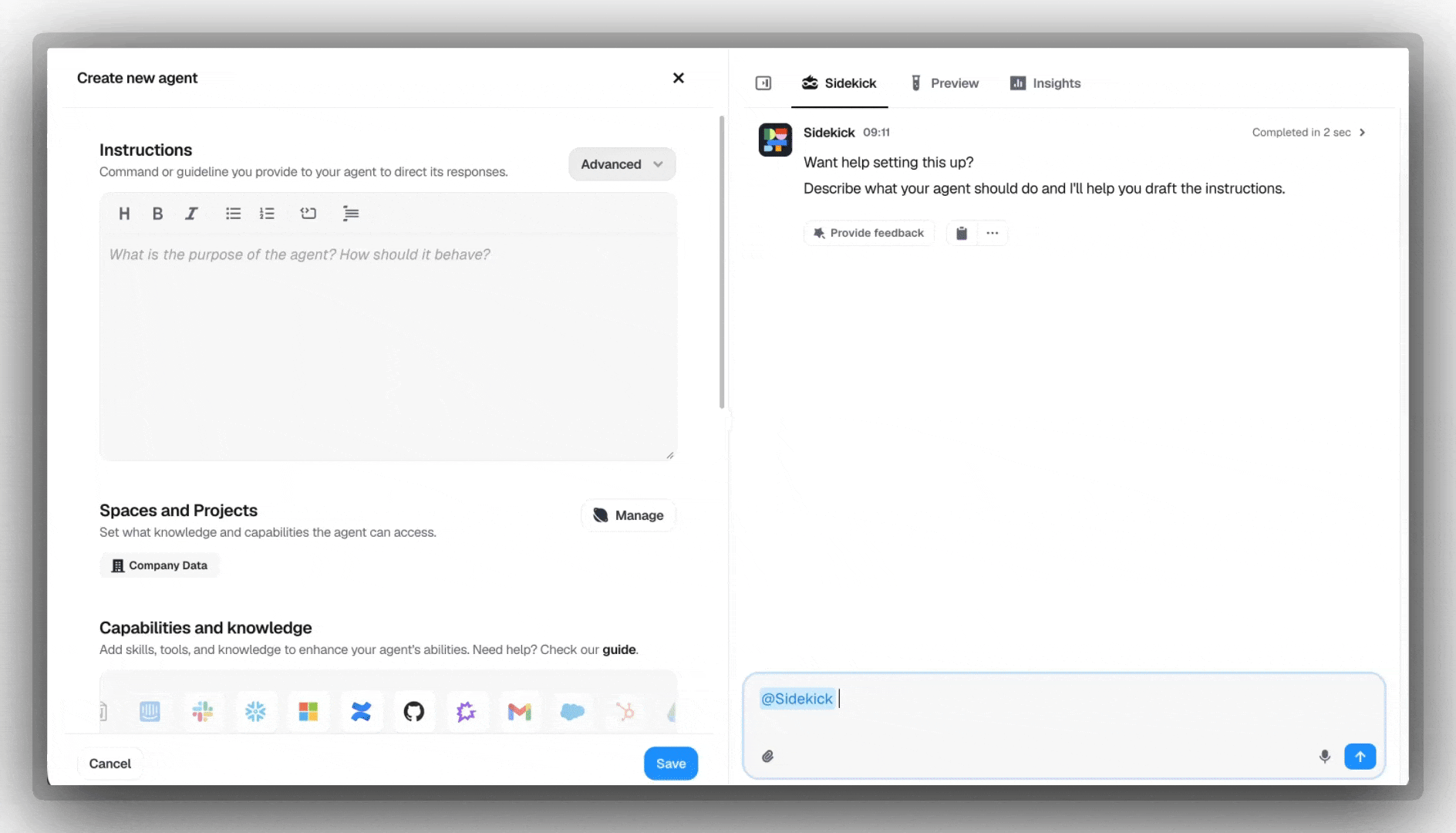1456x833 pixels.
Task: Insert a bulleted list
Action: [x=233, y=214]
